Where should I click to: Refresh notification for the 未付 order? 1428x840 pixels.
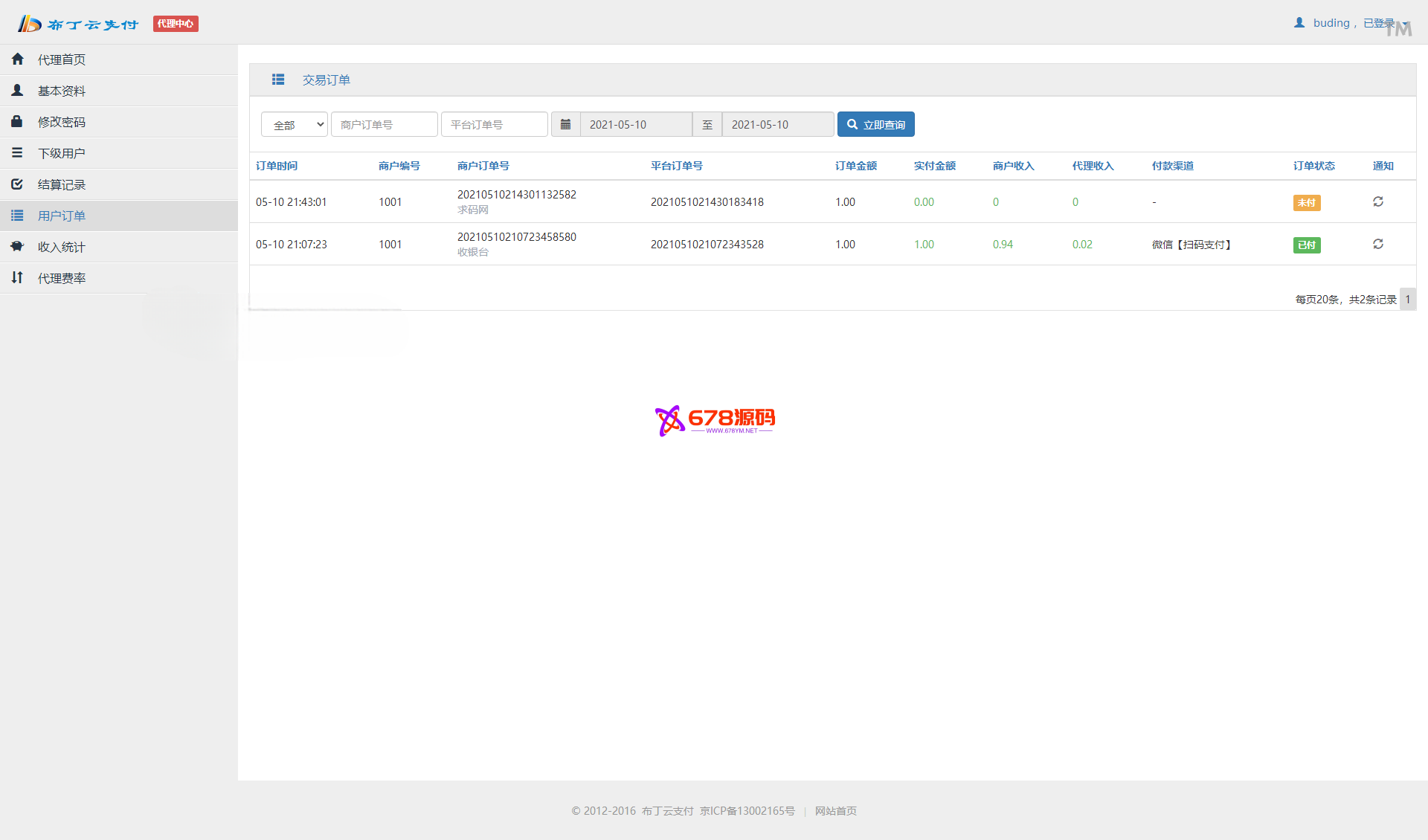tap(1378, 202)
